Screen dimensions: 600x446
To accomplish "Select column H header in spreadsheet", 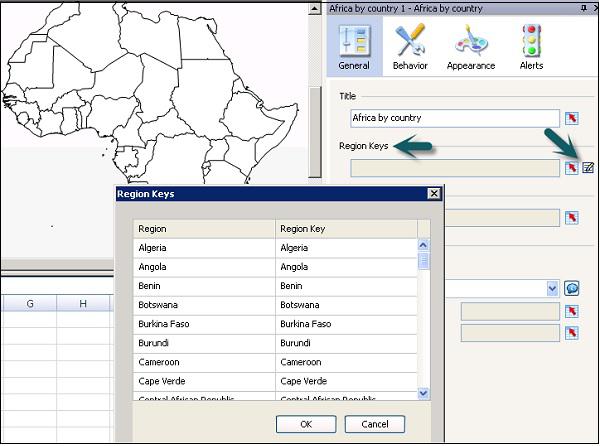I will tap(83, 303).
